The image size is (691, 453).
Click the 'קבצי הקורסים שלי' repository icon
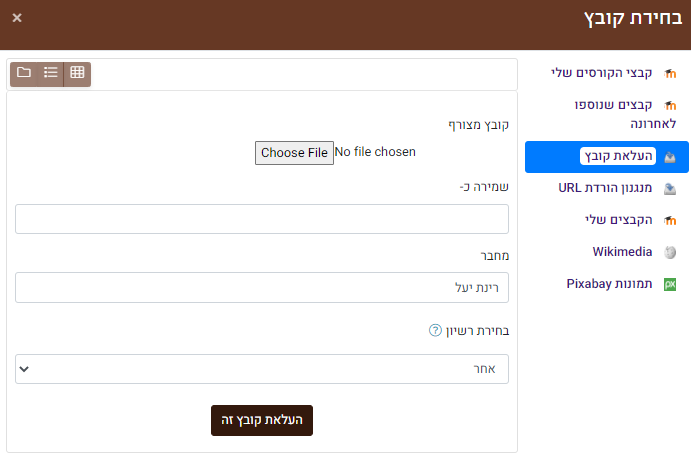tap(670, 74)
